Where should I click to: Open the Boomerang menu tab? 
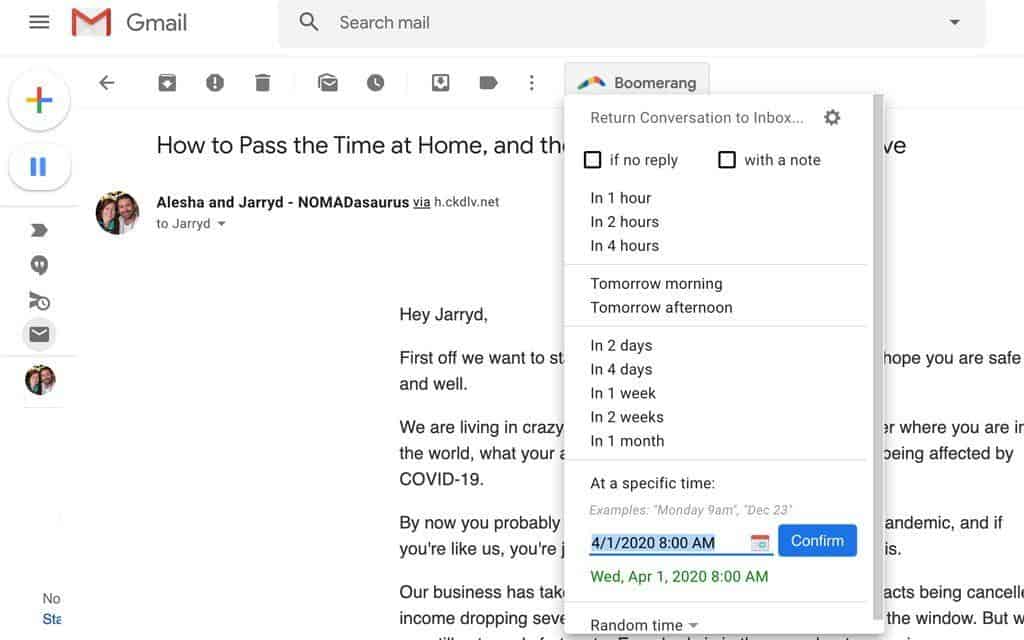pos(638,82)
